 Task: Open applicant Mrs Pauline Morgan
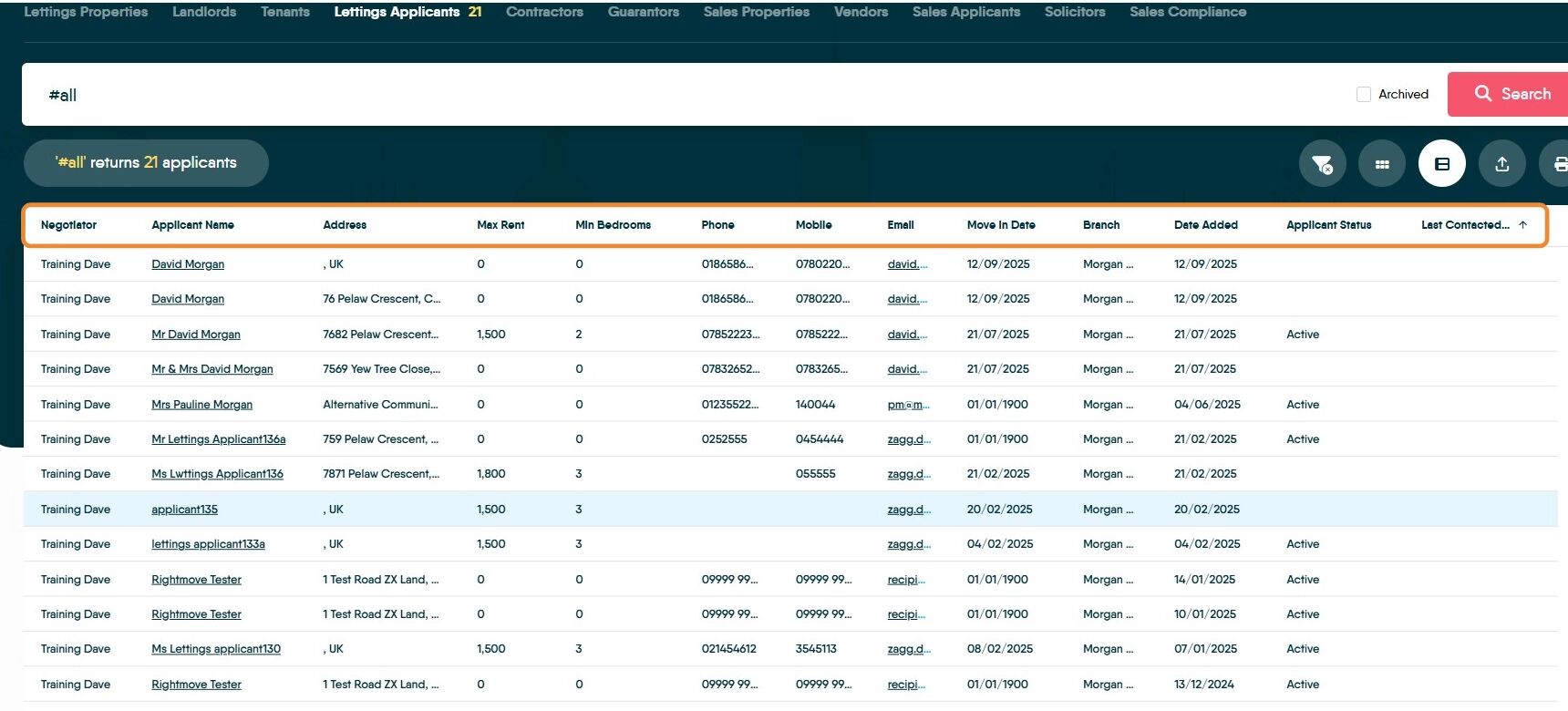click(201, 405)
